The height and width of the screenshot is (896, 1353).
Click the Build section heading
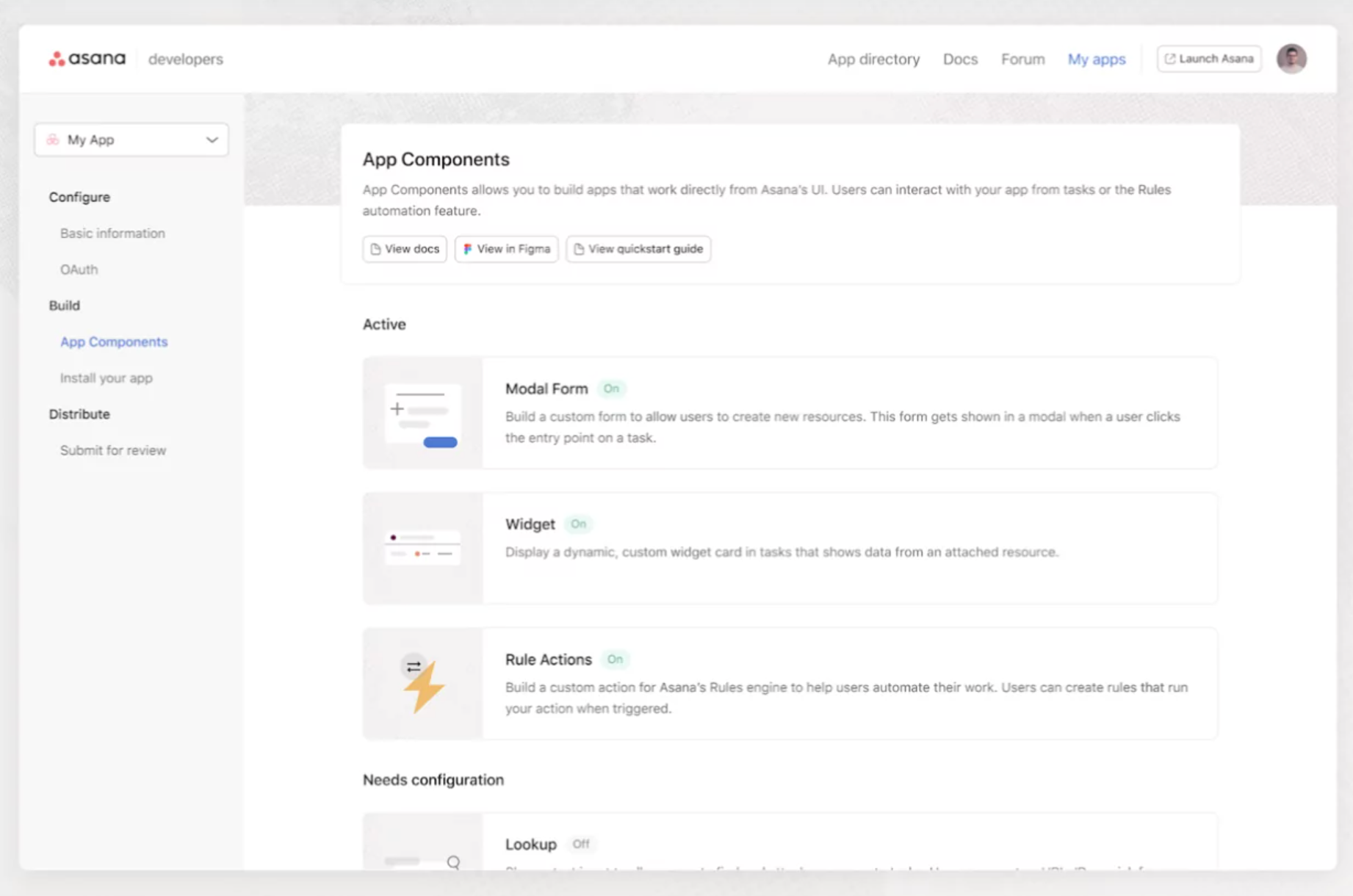tap(65, 306)
